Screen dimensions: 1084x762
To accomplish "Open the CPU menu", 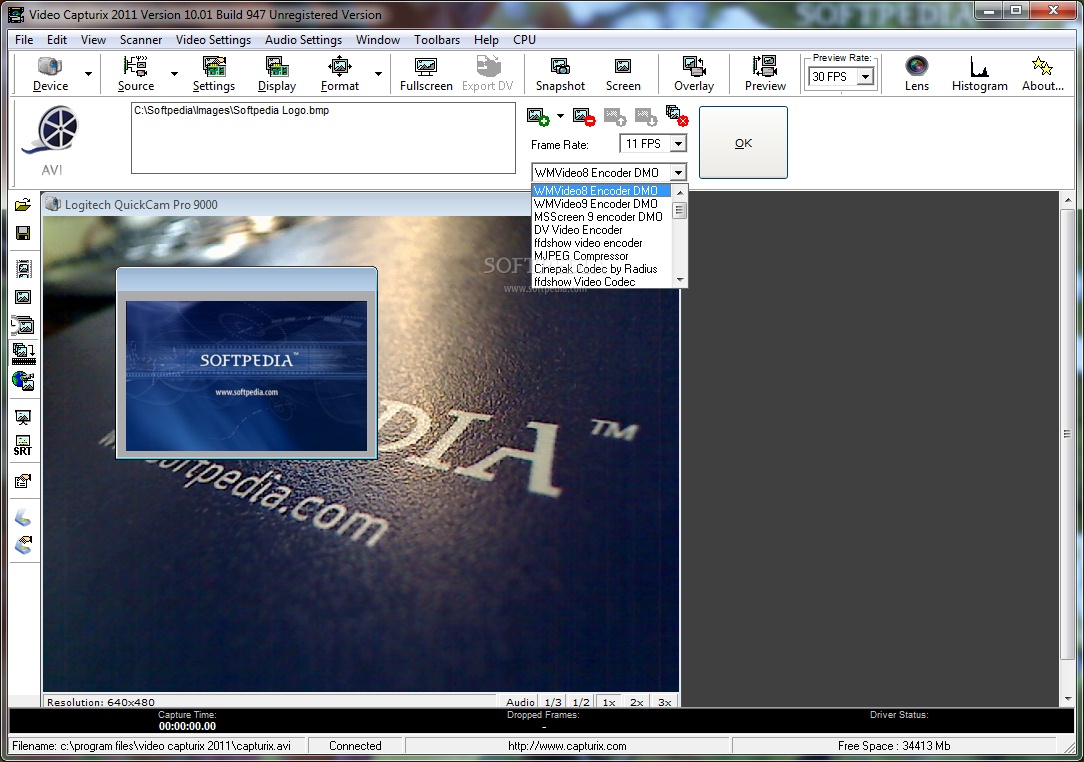I will (x=525, y=39).
